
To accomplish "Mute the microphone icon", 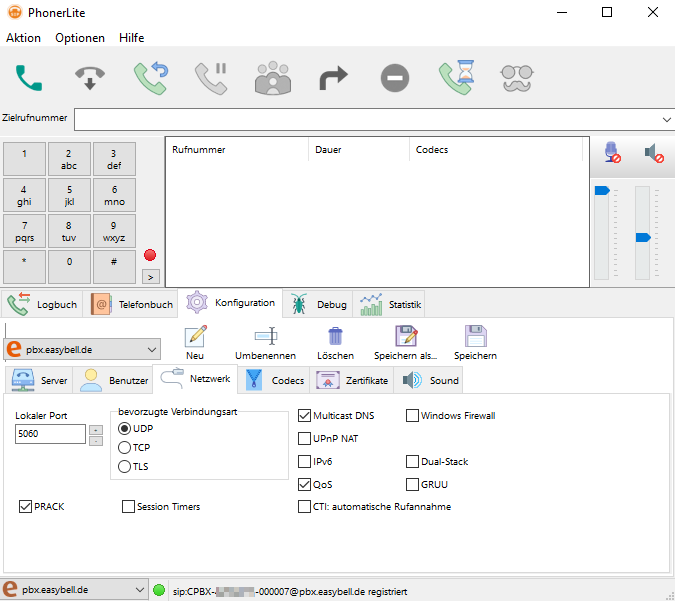I will (611, 152).
